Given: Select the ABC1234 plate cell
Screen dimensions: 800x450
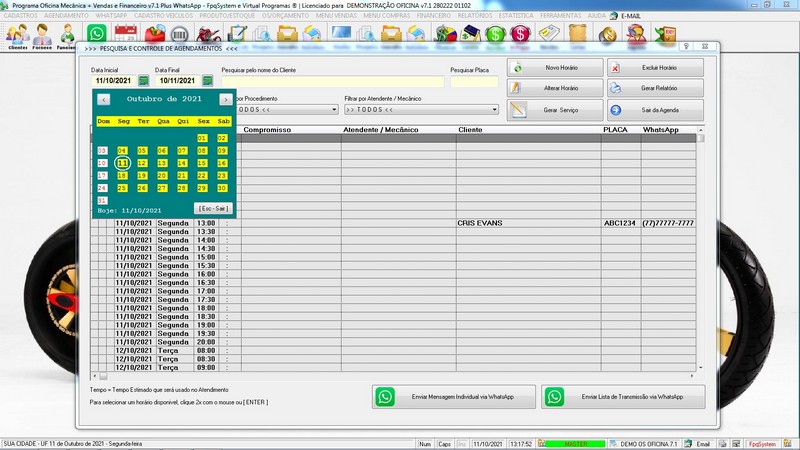Looking at the screenshot, I should (620, 223).
